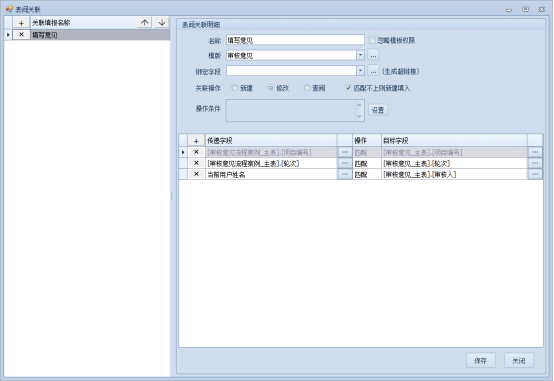Screen dimensions: 554x381
Task: Click down arrow in 操作条件 scrollbar
Action: click(359, 117)
